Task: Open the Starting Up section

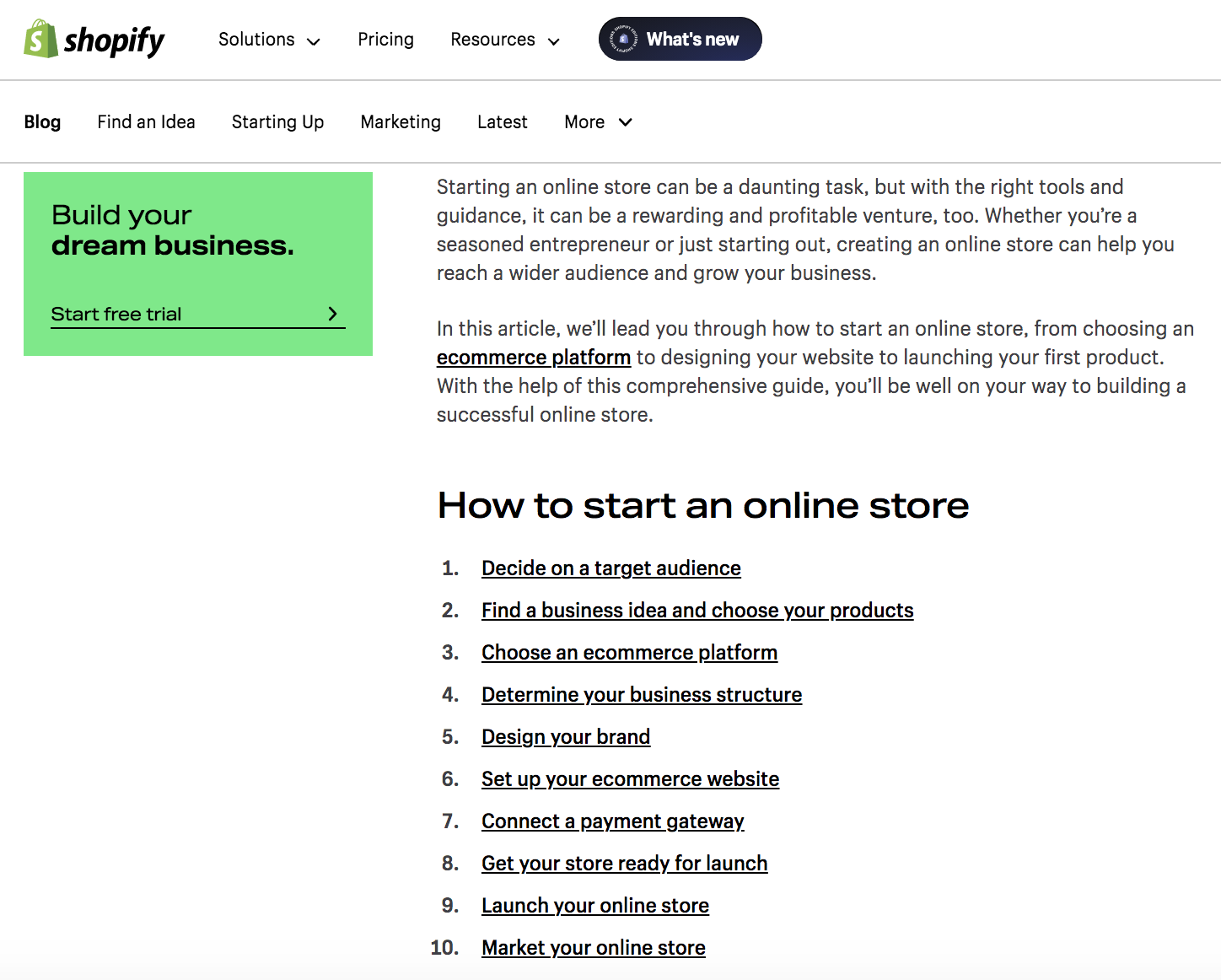Action: point(277,122)
